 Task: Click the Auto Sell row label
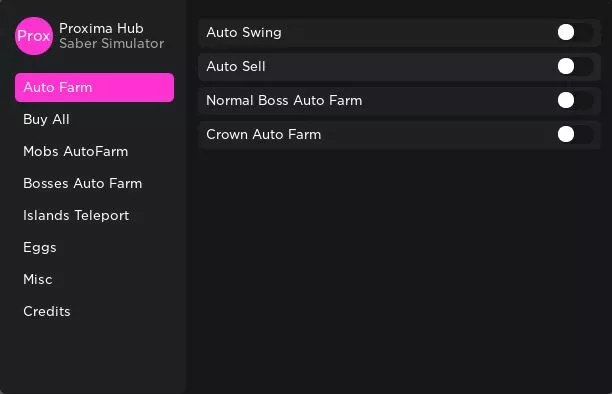(x=236, y=66)
